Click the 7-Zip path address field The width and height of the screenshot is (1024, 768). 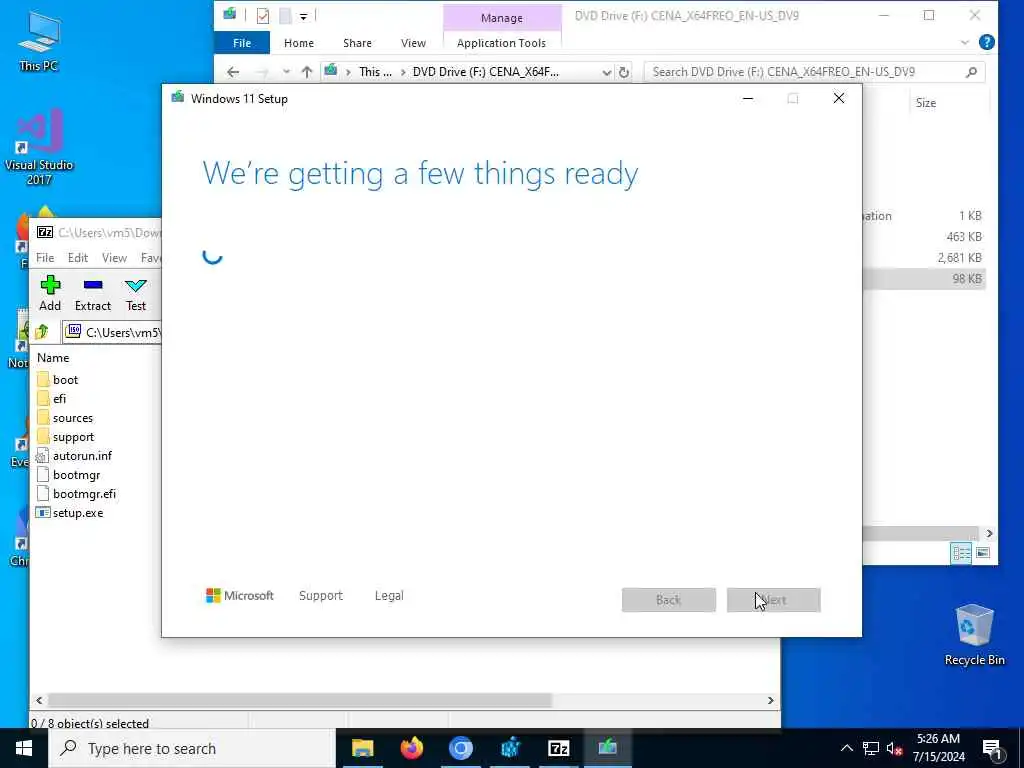pyautogui.click(x=112, y=332)
